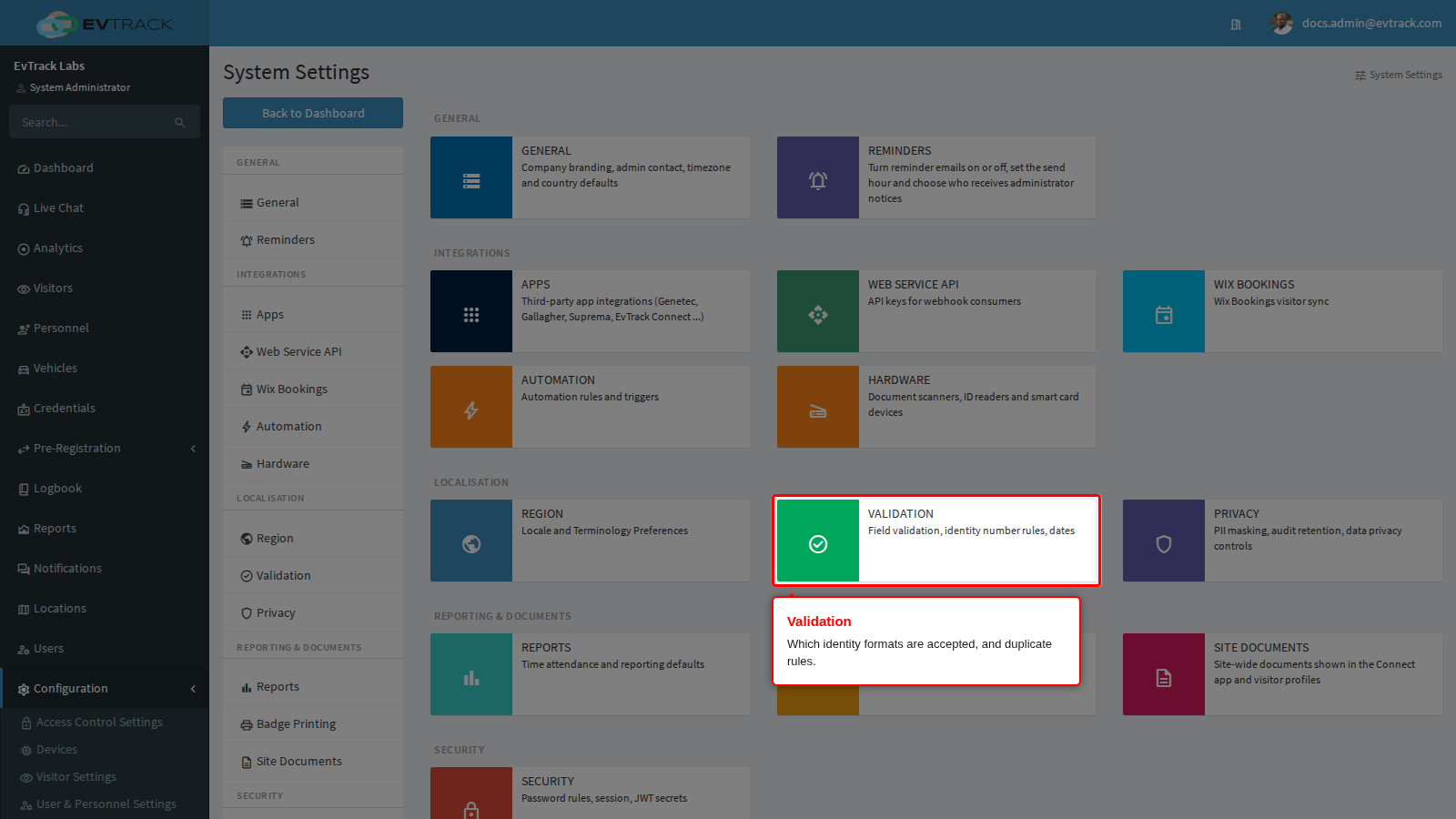Select Hardware in settings navigation list
Viewport: 1456px width, 819px height.
(313, 464)
